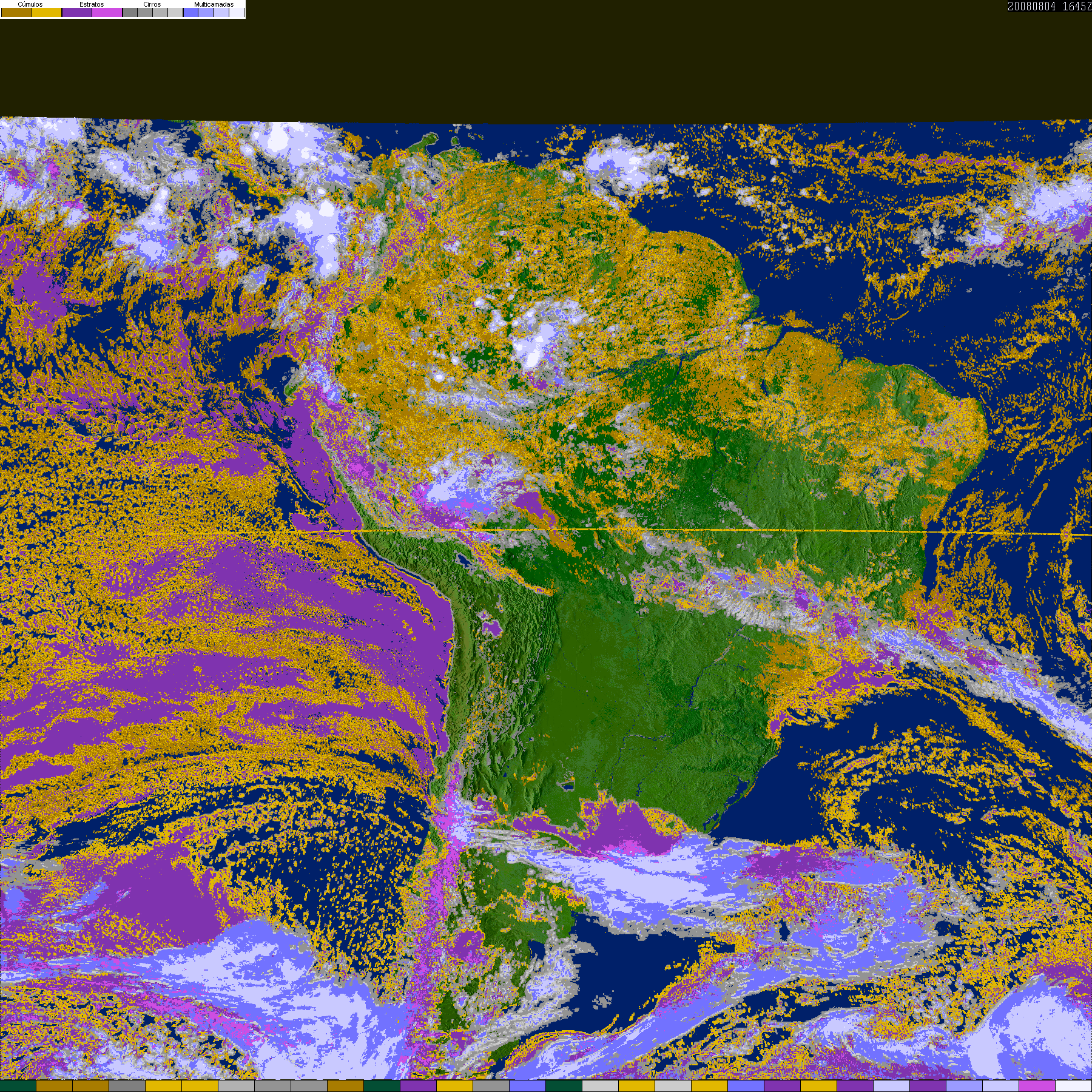Pick the lightest gray Cirros legend swatch
This screenshot has height=1092, width=1092.
tap(175, 12)
